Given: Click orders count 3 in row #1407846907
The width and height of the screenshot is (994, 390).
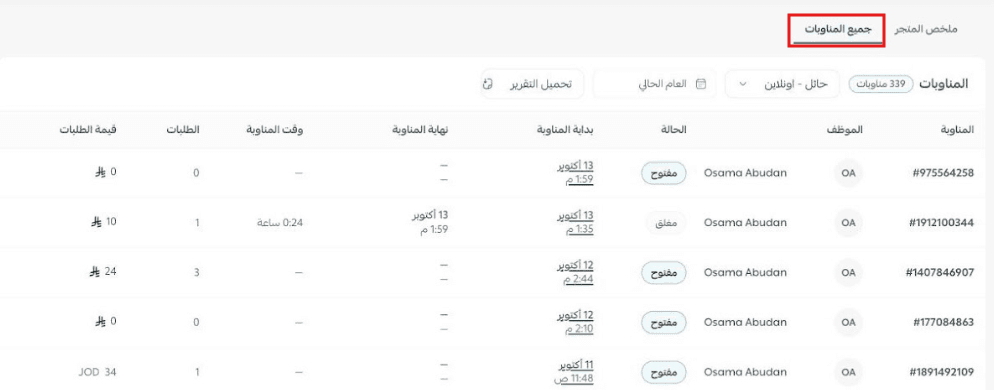Looking at the screenshot, I should pos(197,273).
